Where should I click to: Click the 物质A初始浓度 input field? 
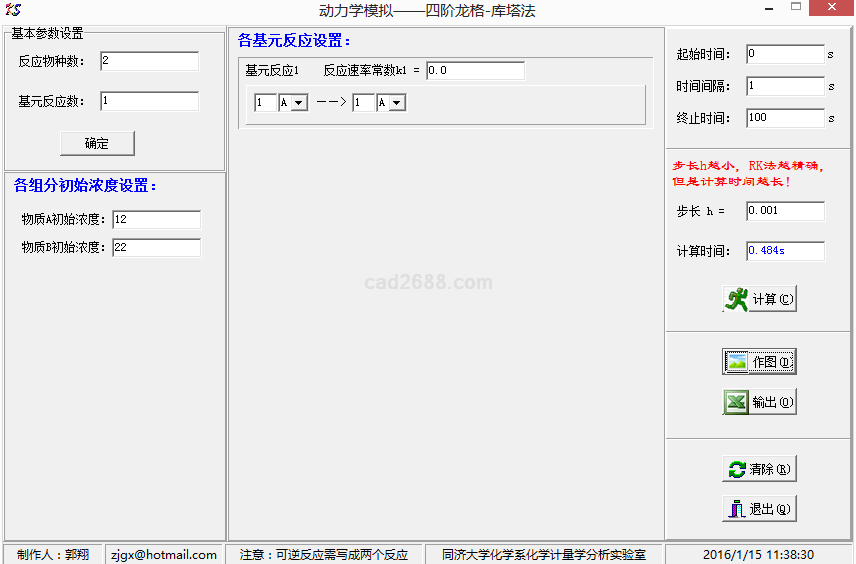point(156,219)
